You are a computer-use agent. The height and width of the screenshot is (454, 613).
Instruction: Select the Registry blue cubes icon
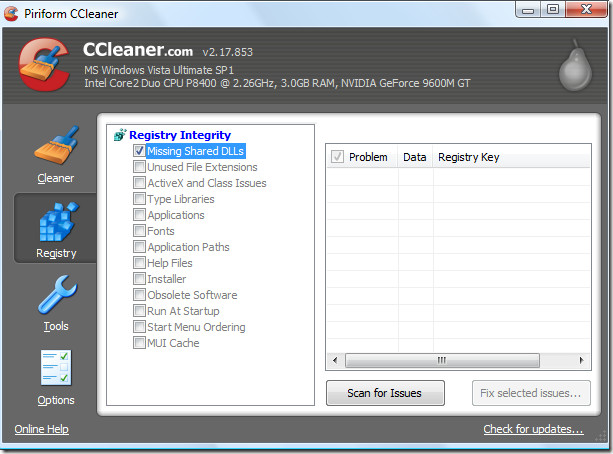coord(59,221)
